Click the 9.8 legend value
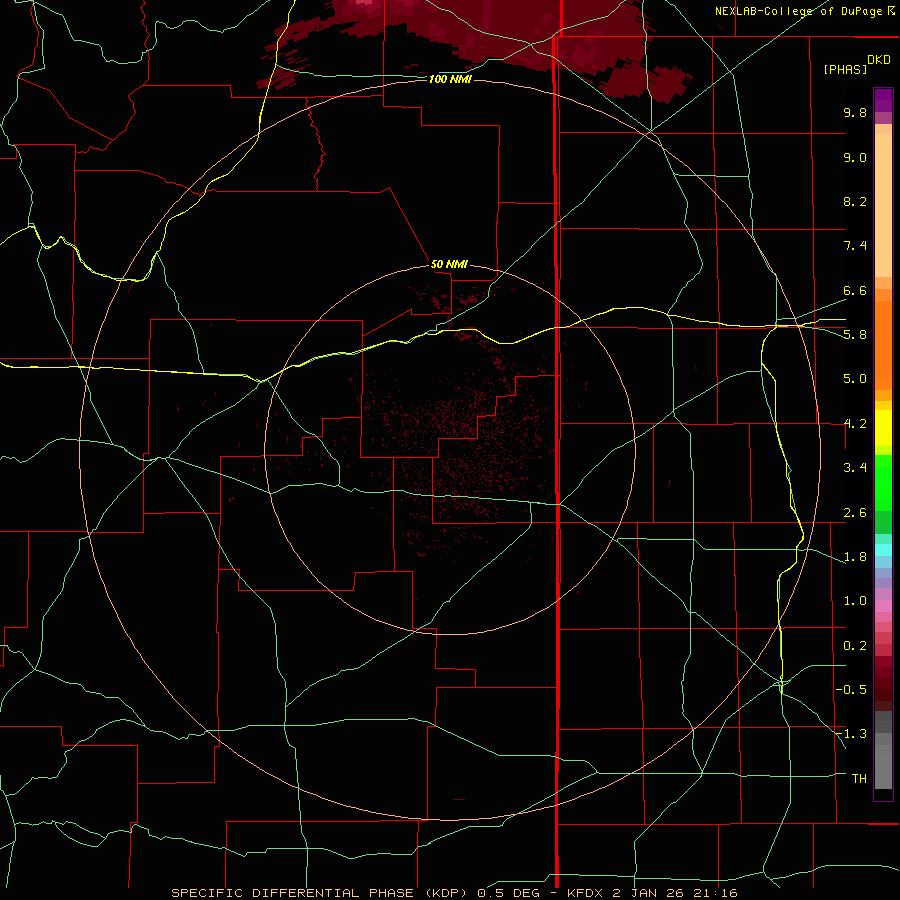 pos(855,112)
